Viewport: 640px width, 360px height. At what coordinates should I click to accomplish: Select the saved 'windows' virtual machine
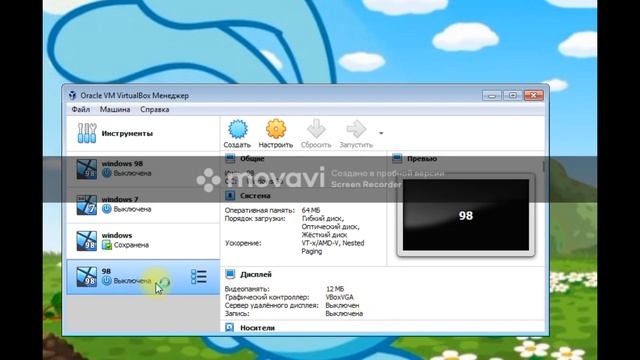pyautogui.click(x=143, y=241)
